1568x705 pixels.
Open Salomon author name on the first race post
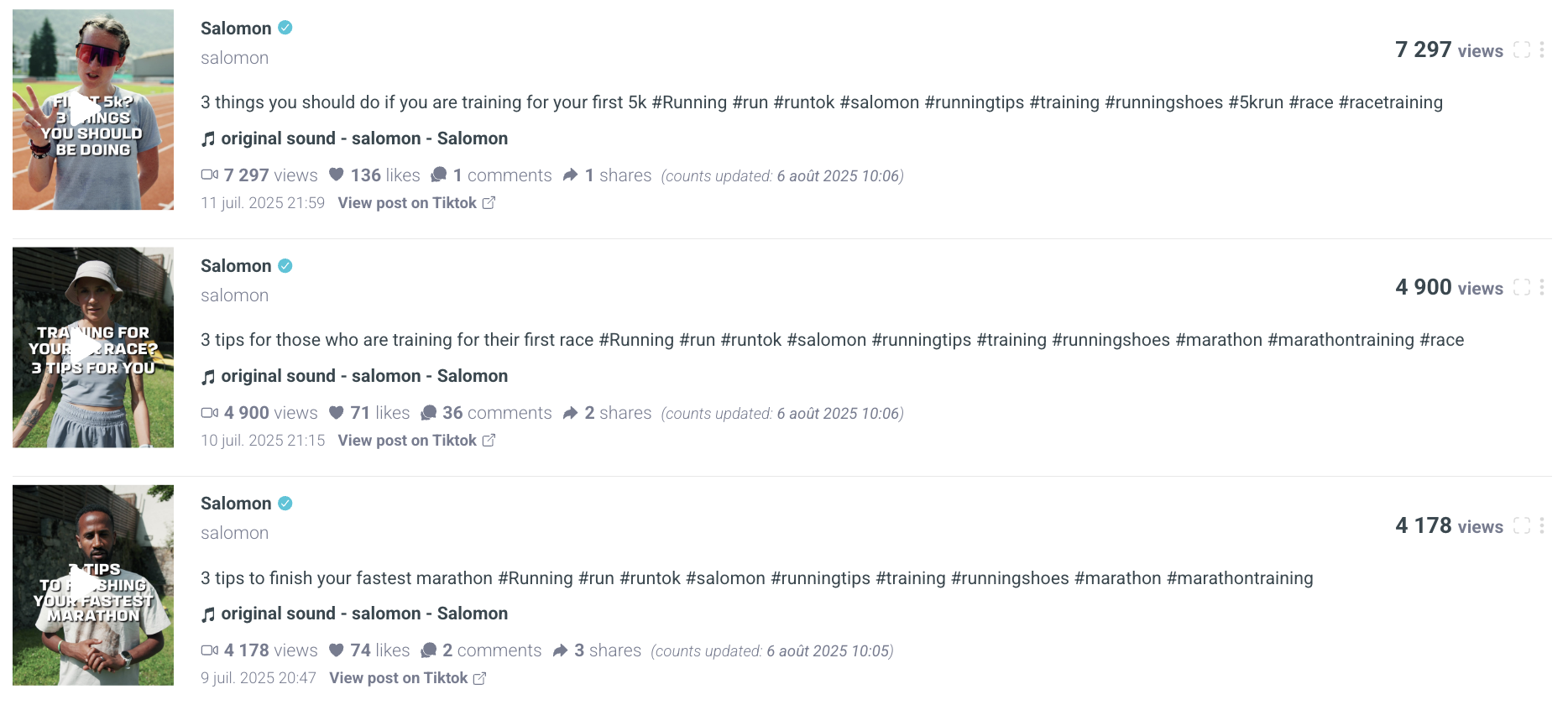coord(236,266)
